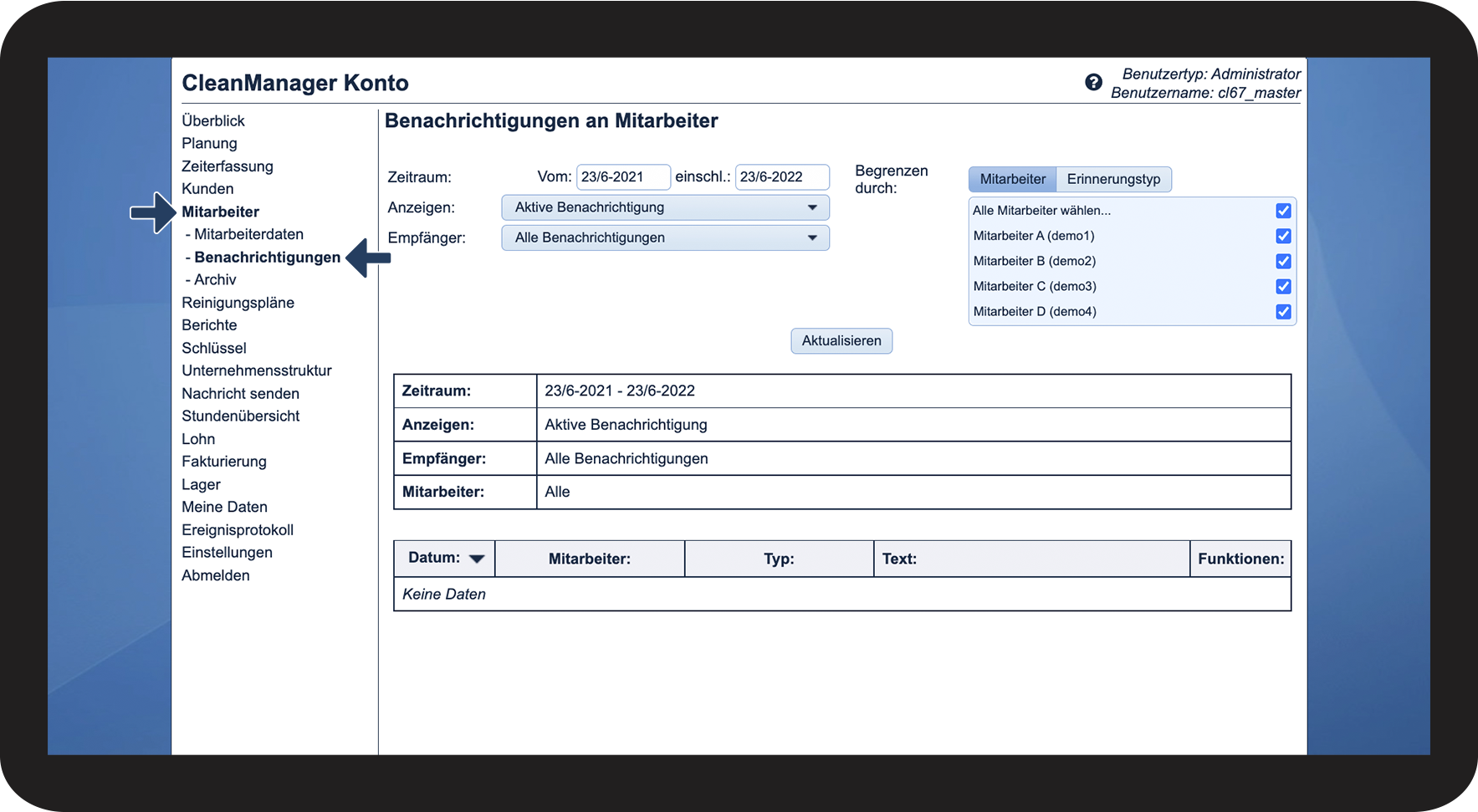The image size is (1478, 812).
Task: Select the Mitarbeiter filter tab
Action: [1012, 179]
